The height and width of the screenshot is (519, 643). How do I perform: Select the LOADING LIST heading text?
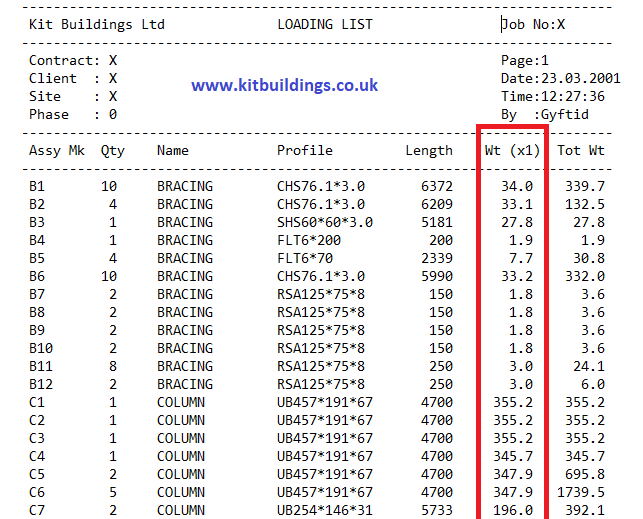(x=325, y=25)
